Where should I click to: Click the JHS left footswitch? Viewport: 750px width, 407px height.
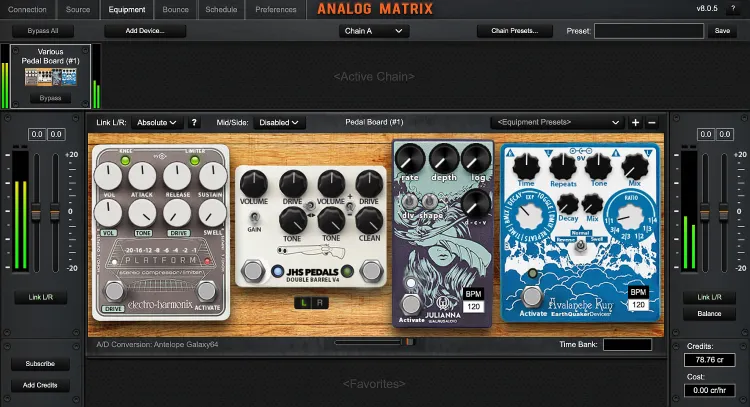pyautogui.click(x=253, y=271)
